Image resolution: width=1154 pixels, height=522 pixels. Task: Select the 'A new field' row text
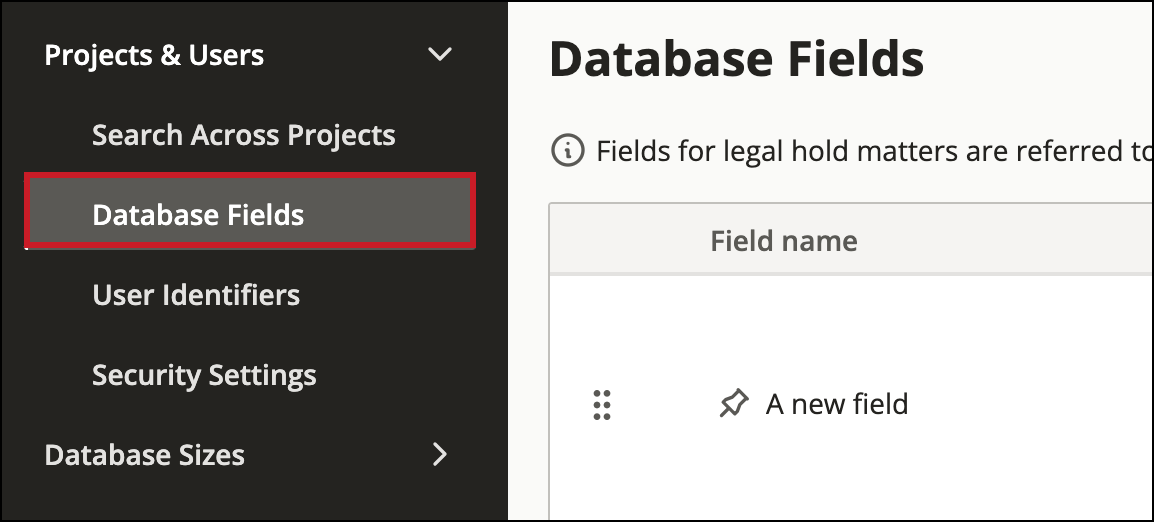tap(837, 404)
